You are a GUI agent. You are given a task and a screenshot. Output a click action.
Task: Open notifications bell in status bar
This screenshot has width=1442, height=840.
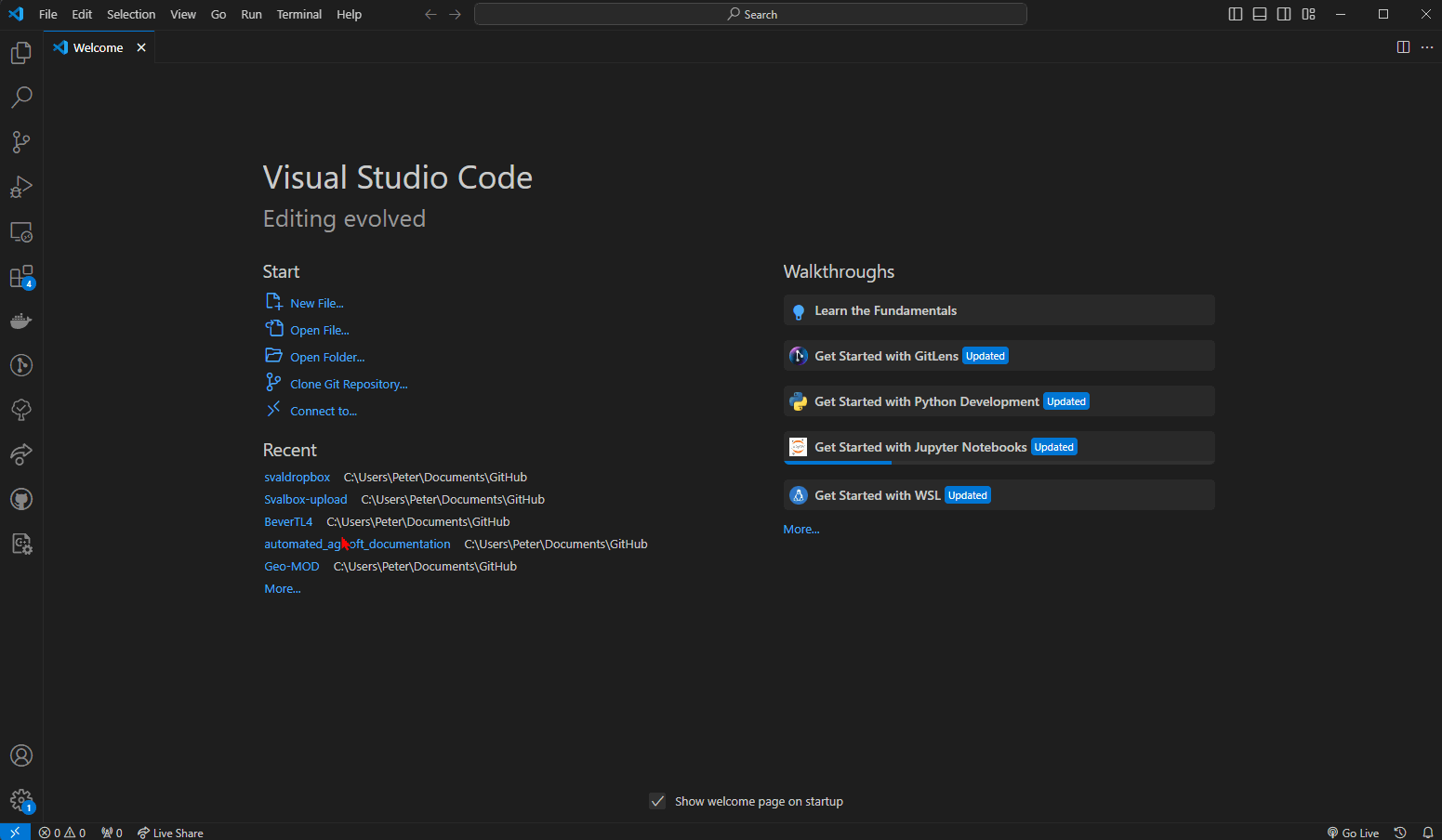(x=1428, y=833)
